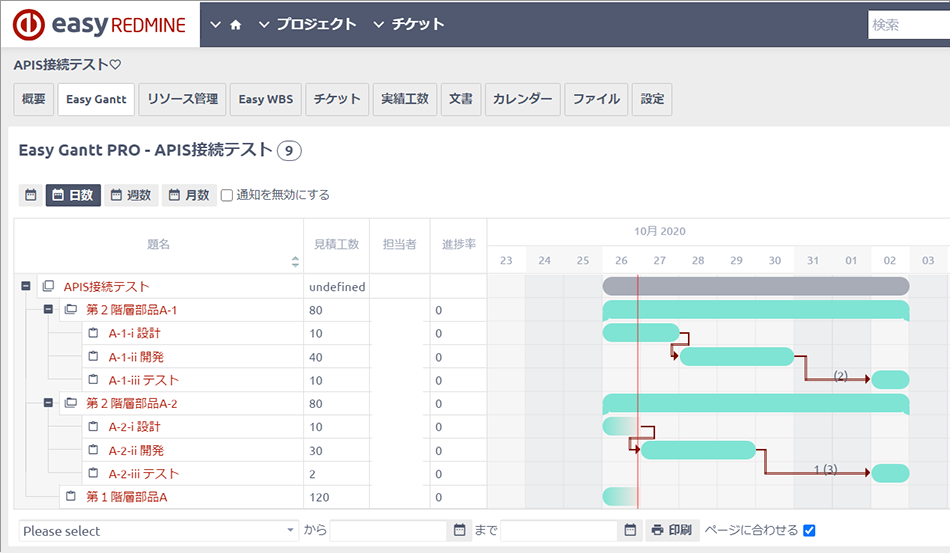Select the gray APIS接続テスト project bar

756,286
